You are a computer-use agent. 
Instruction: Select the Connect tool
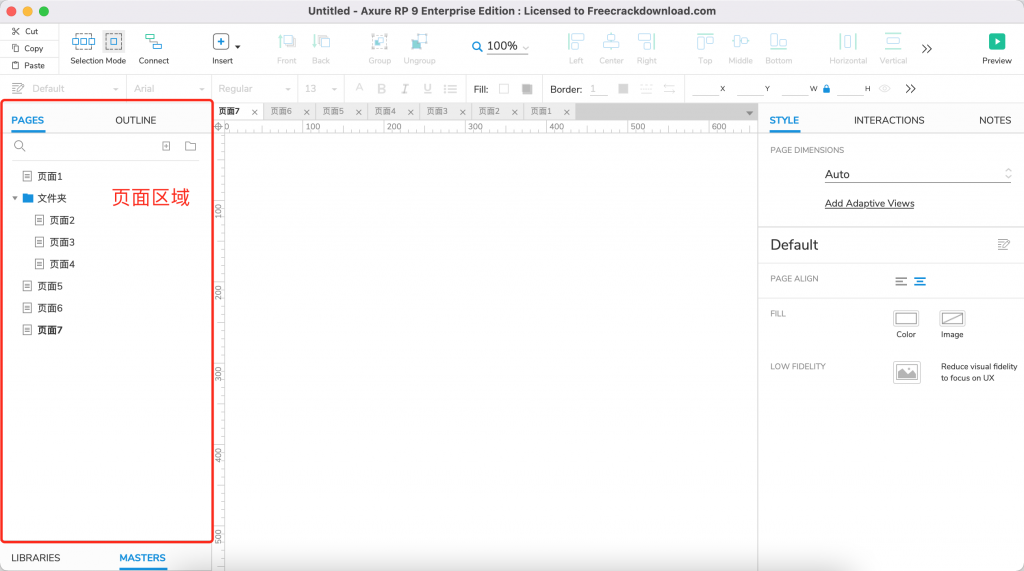click(x=153, y=42)
